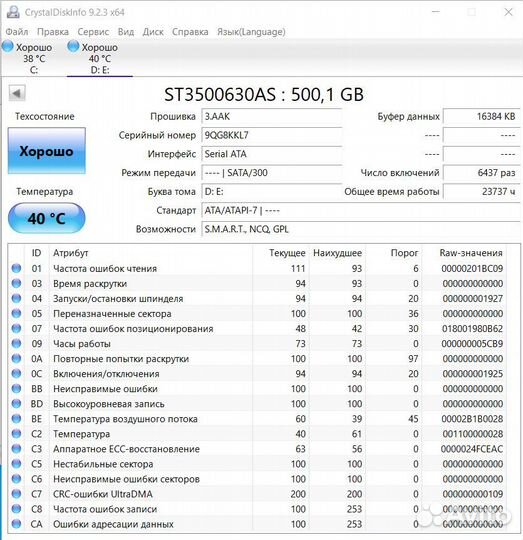The width and height of the screenshot is (523, 540).
Task: Select 'Частота ошибок чтения' attribute text
Action: pos(105,268)
